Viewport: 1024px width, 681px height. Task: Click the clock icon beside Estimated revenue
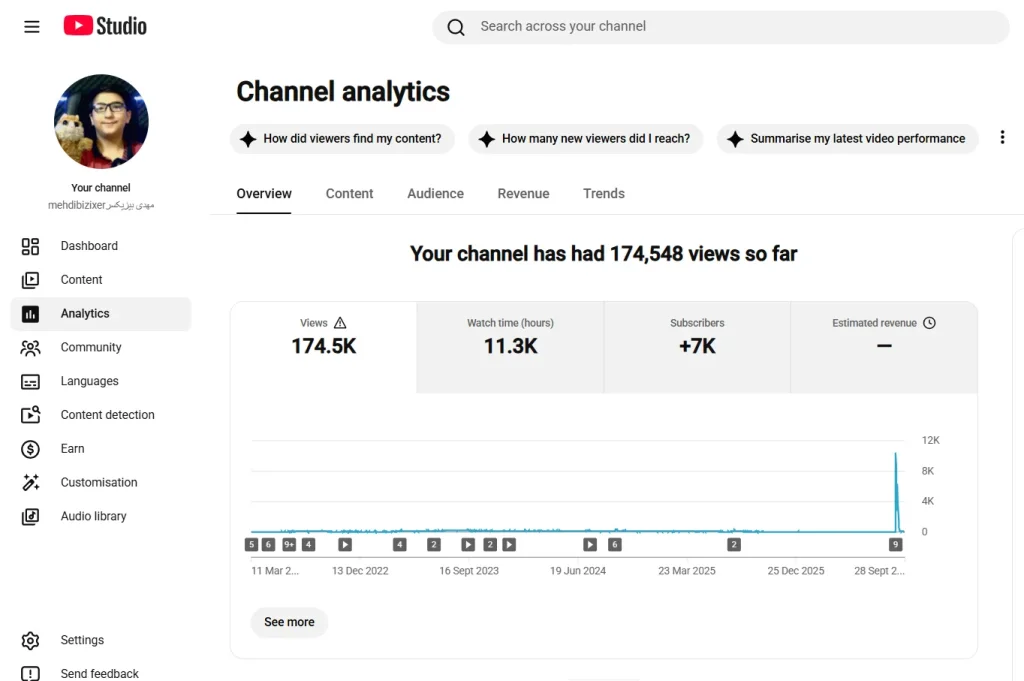point(929,323)
